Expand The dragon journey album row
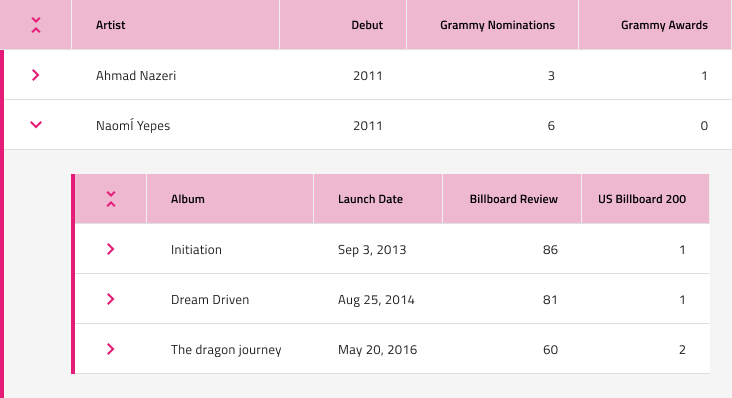This screenshot has height=398, width=732. tap(110, 349)
